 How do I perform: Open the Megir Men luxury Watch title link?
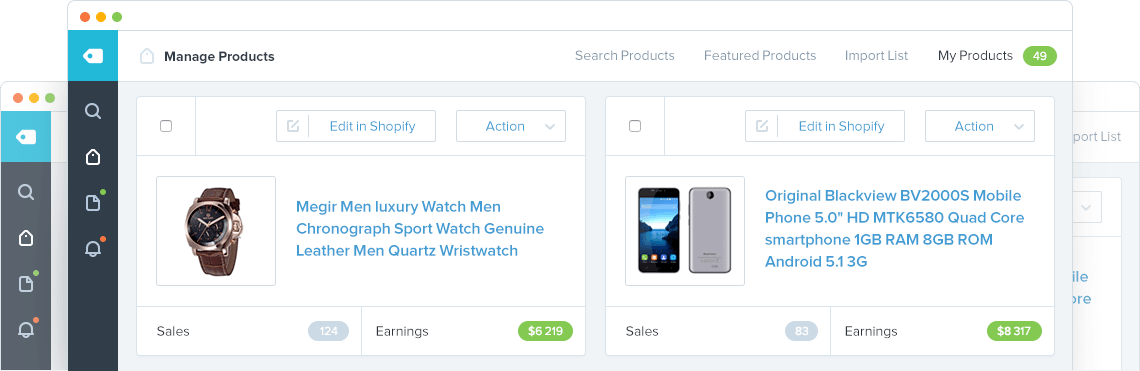click(x=420, y=228)
